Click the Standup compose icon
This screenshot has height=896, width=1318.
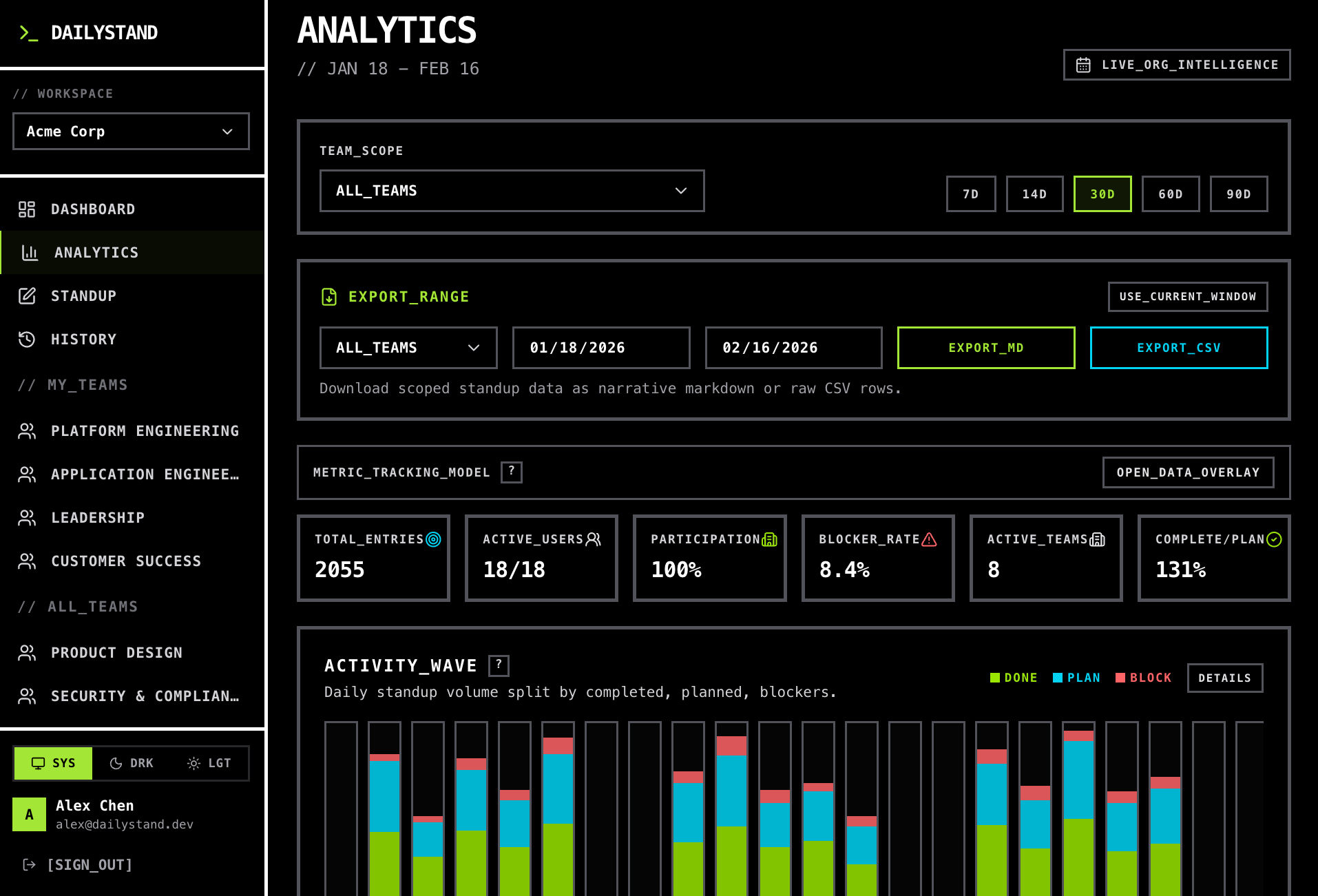tap(28, 295)
